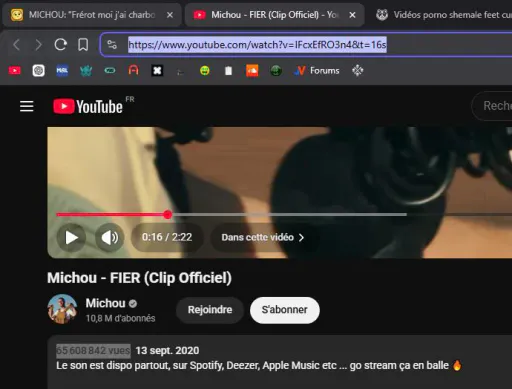
Task: Switch to the third tab starting with Vidéos
Action: click(443, 15)
